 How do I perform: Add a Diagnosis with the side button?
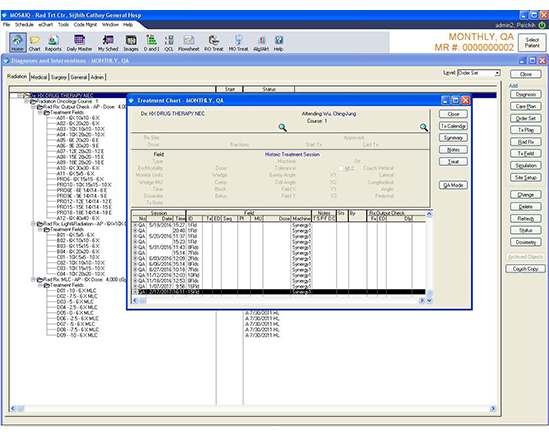coord(526,95)
